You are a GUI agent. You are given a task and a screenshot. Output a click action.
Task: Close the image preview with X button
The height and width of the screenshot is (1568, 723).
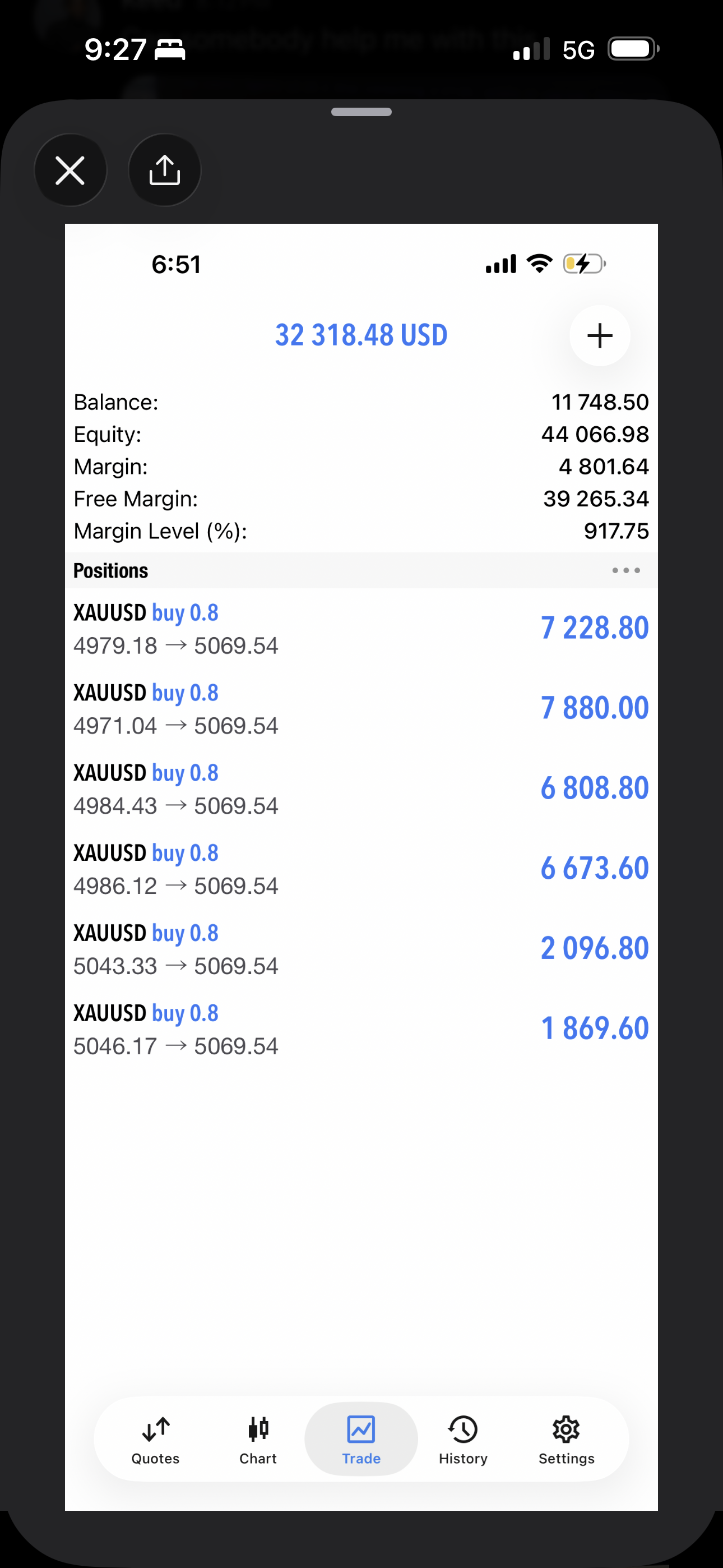click(70, 170)
